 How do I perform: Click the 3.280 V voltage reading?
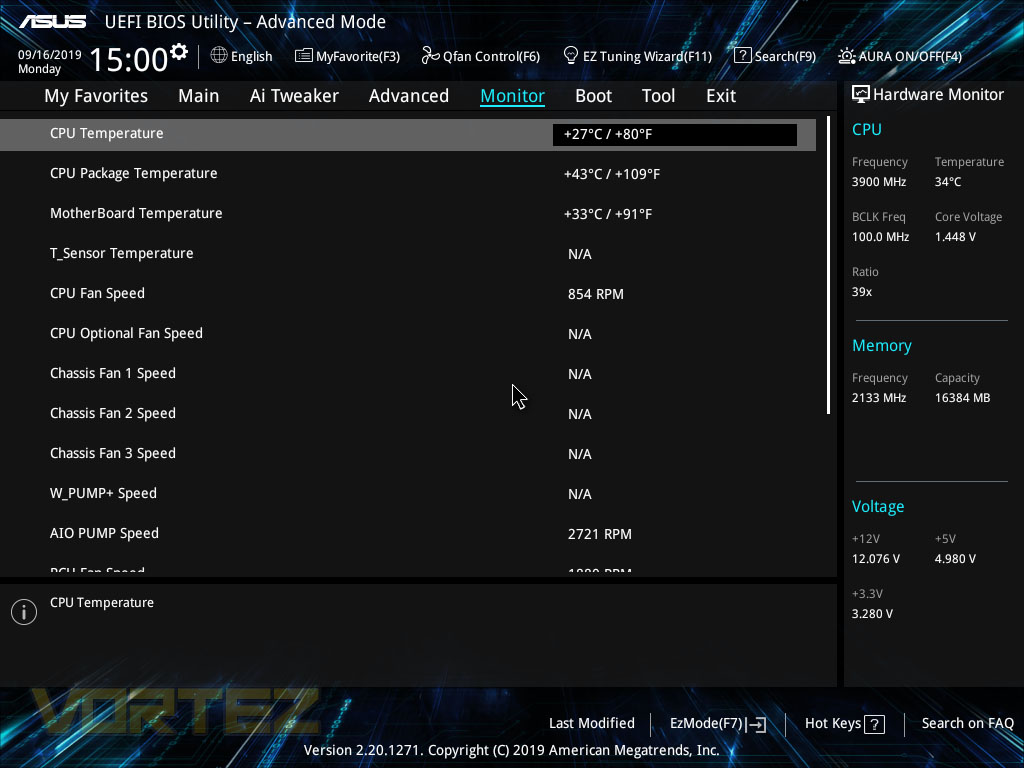point(872,614)
